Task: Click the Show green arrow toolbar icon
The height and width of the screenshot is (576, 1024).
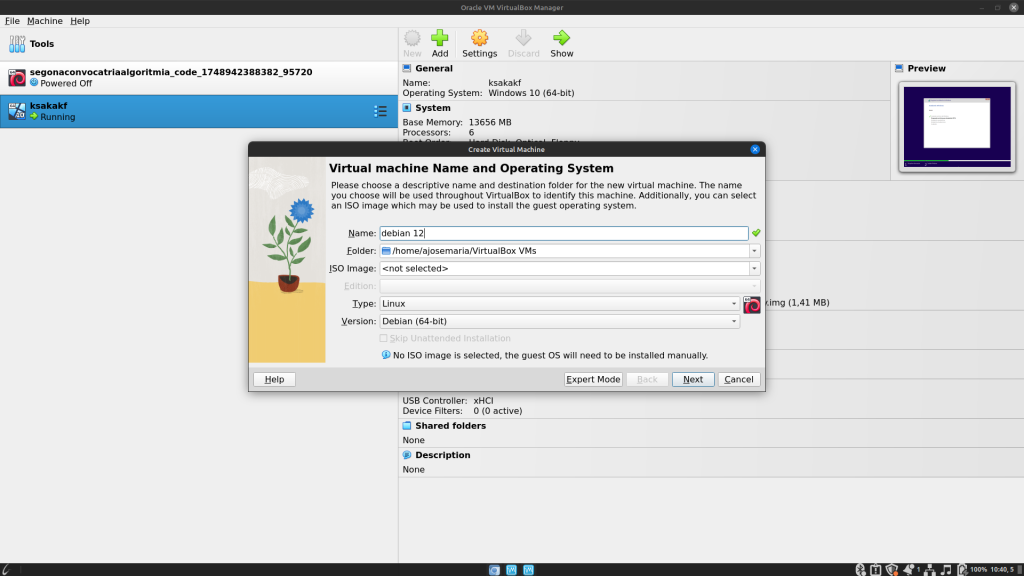Action: pyautogui.click(x=561, y=38)
